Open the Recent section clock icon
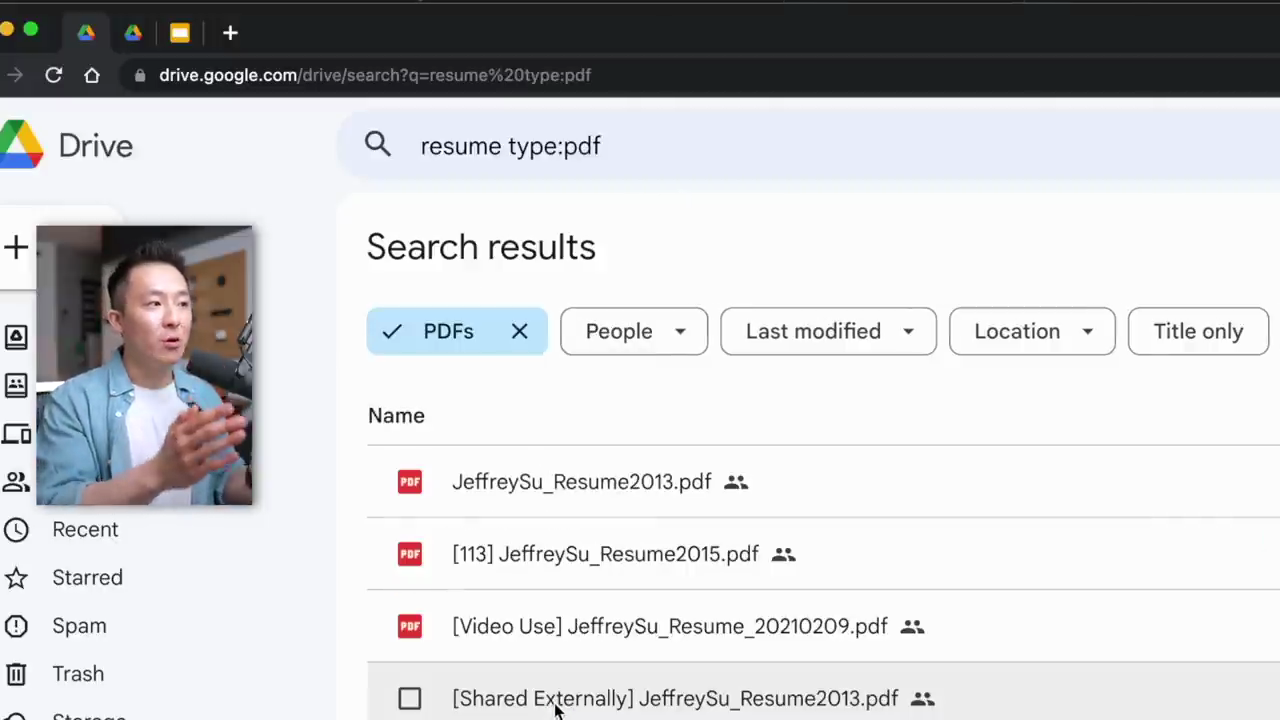This screenshot has height=720, width=1280. coord(16,529)
